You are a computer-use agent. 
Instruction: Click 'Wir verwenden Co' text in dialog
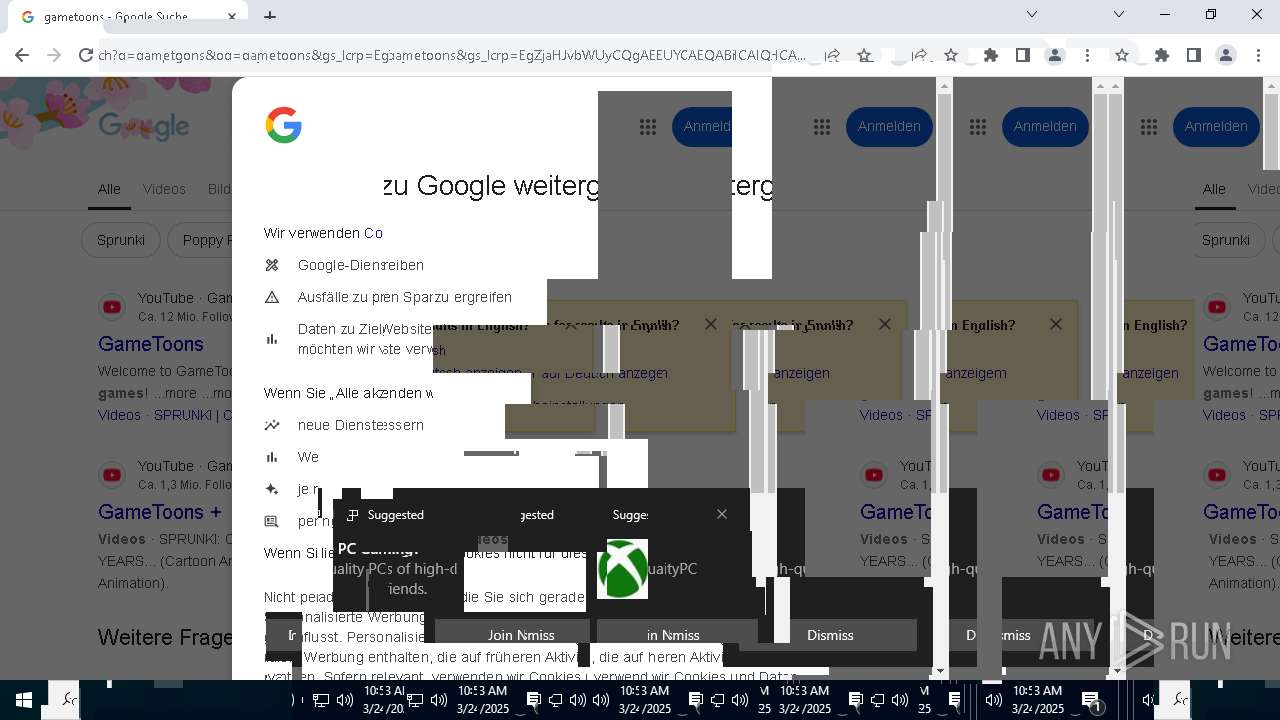tap(323, 233)
